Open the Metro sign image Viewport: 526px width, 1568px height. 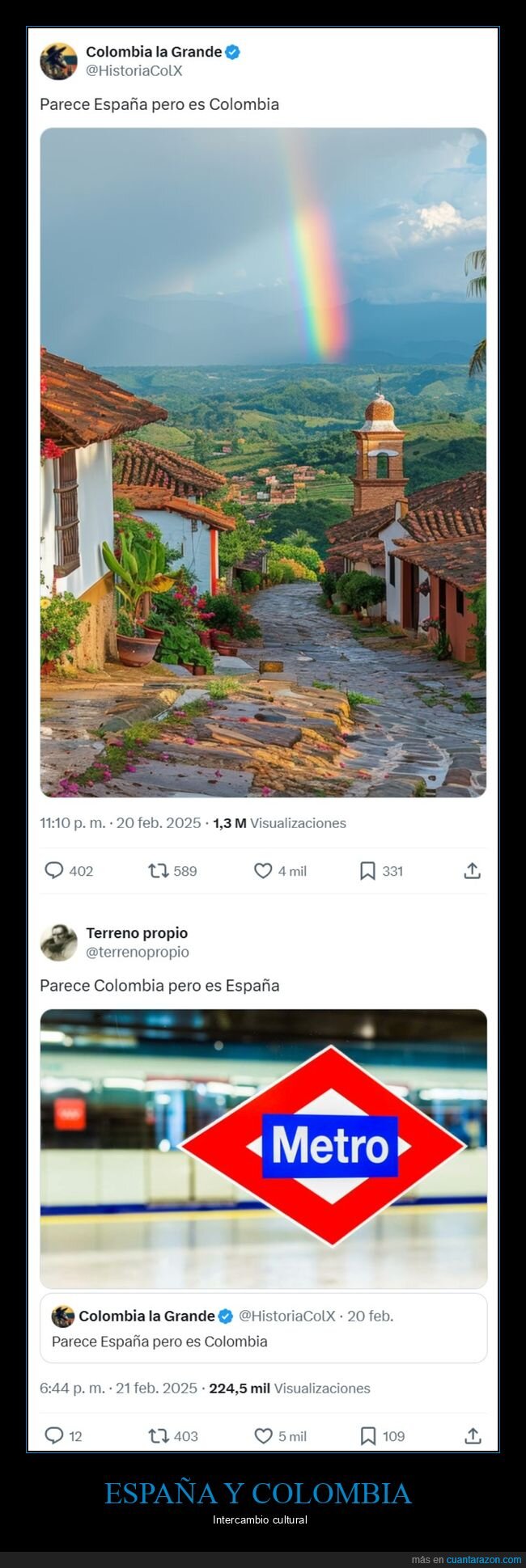tap(263, 1148)
